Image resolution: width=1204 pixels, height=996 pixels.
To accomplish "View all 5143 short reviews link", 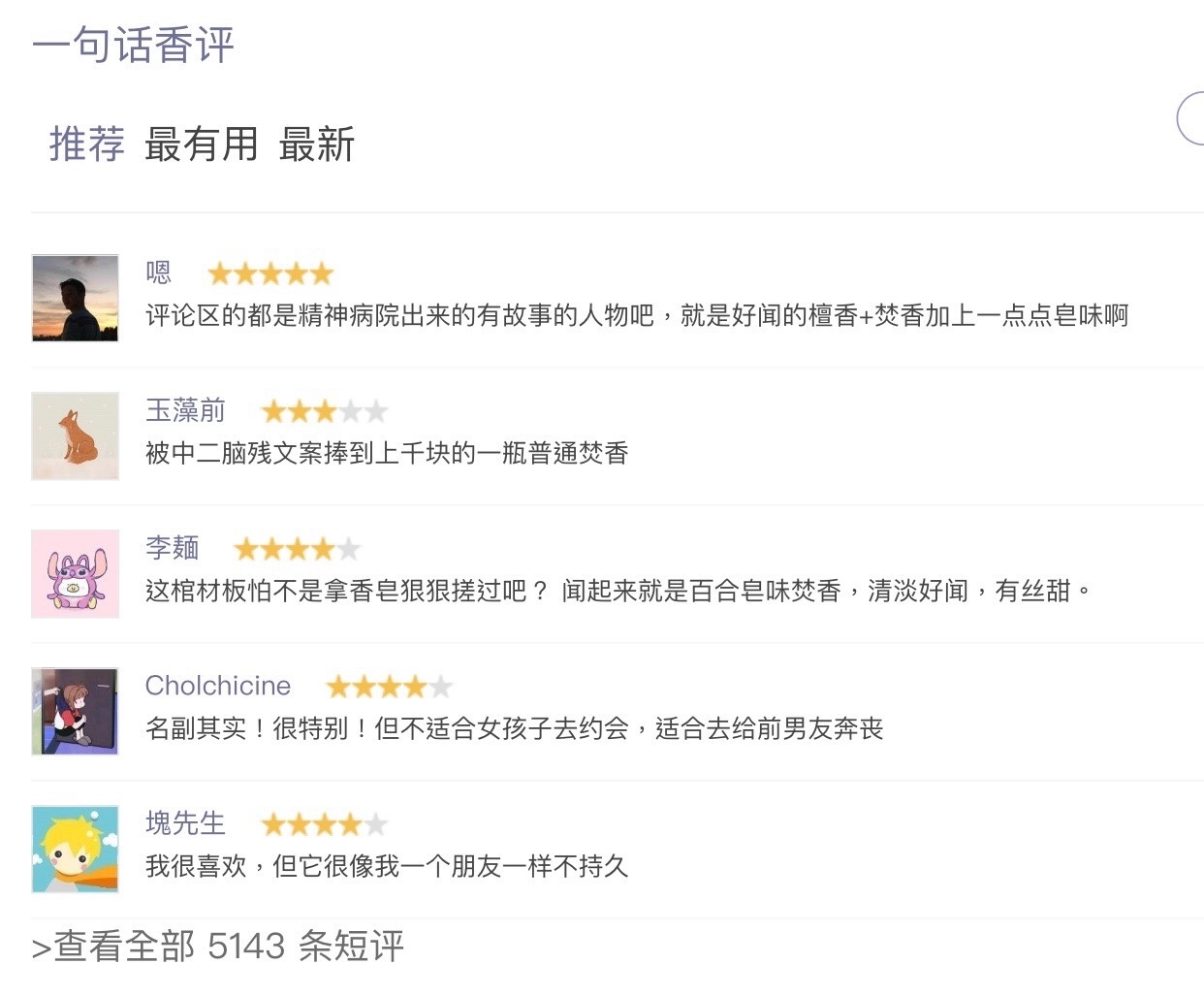I will [217, 946].
